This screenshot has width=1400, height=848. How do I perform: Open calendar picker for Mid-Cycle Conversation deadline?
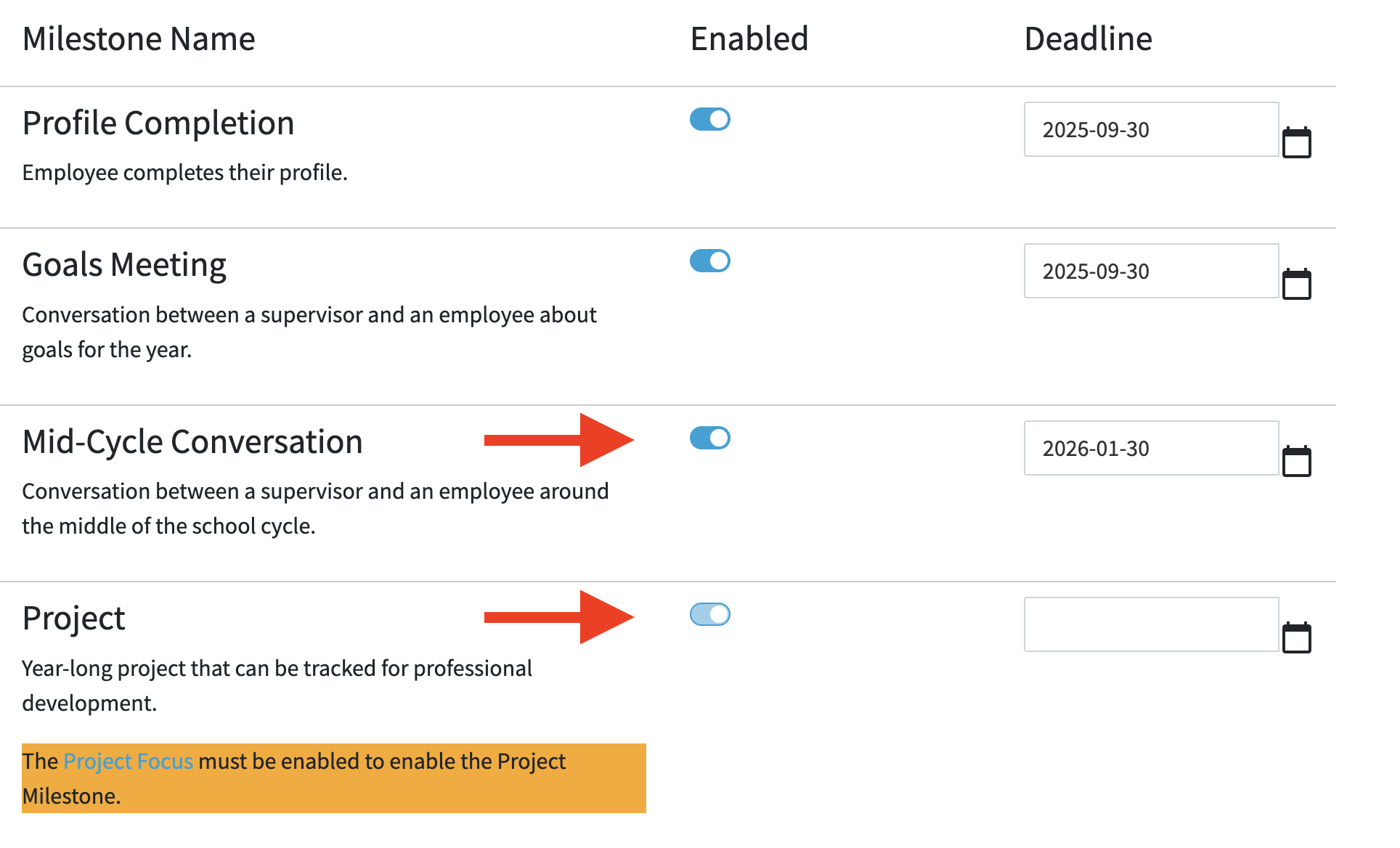click(x=1296, y=461)
